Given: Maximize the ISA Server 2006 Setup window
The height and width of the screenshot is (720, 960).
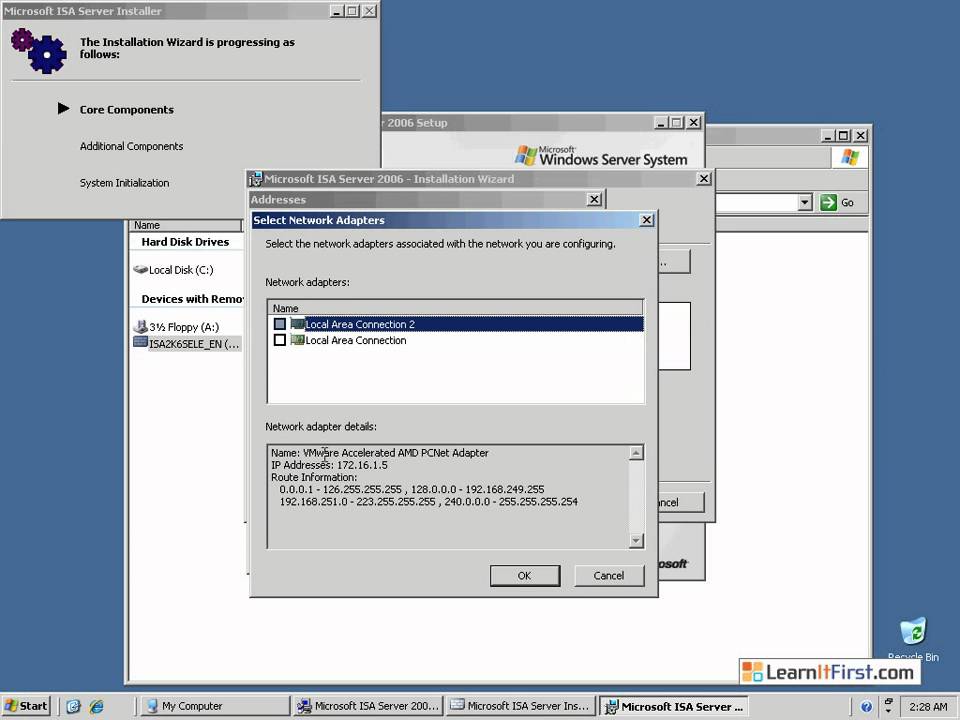Looking at the screenshot, I should tap(676, 122).
